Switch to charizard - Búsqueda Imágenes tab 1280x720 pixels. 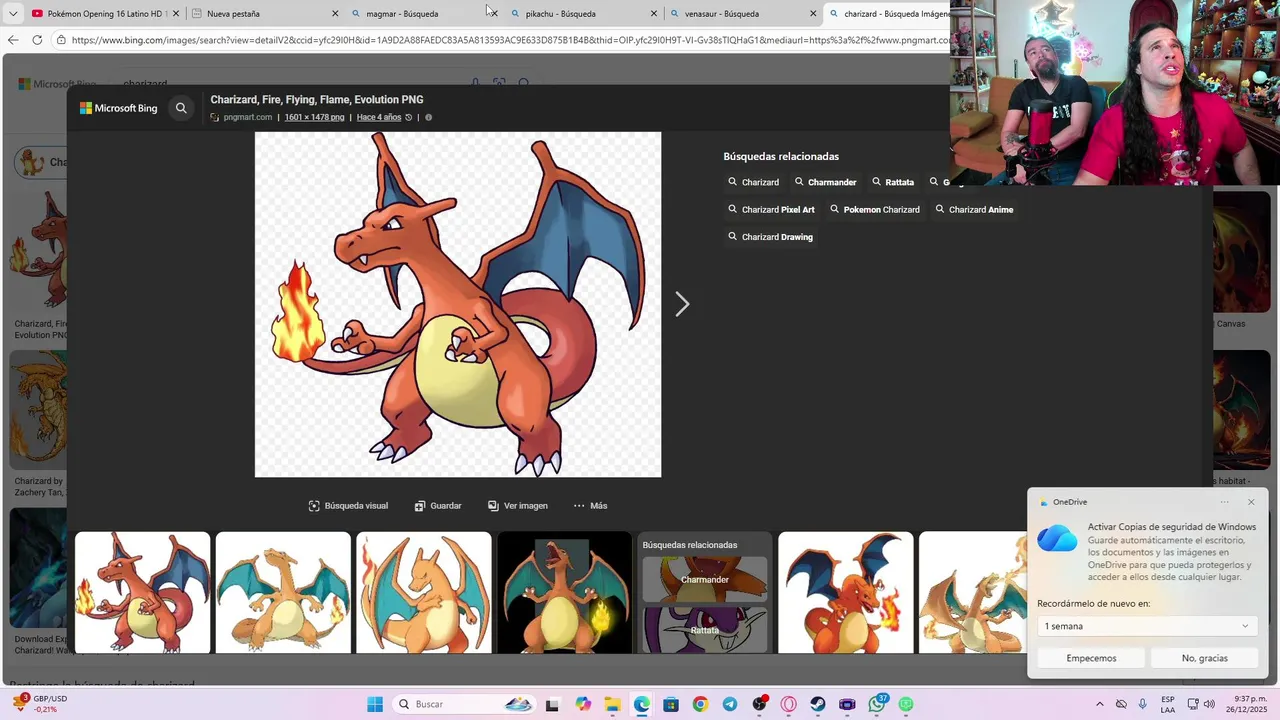888,14
